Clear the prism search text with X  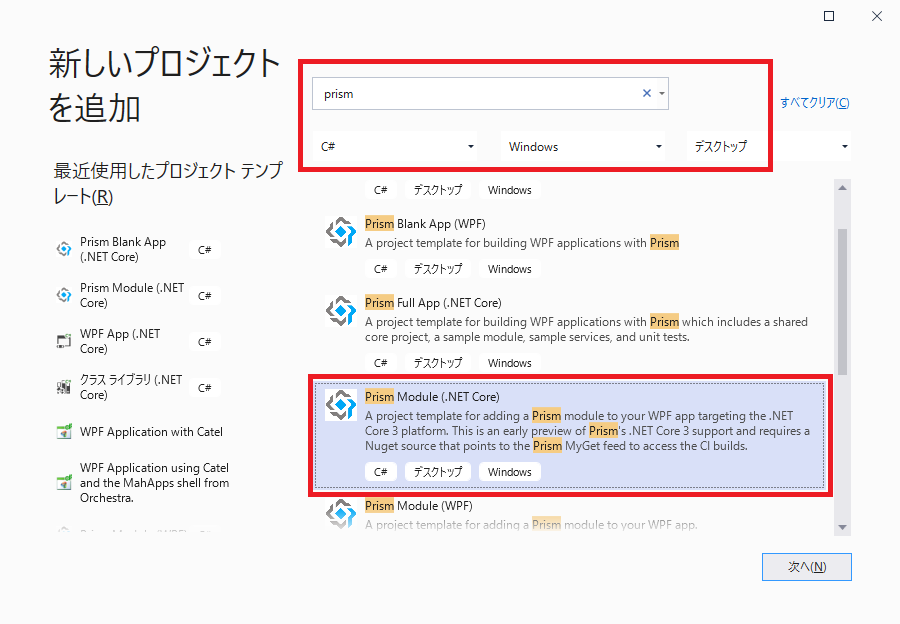pos(647,93)
